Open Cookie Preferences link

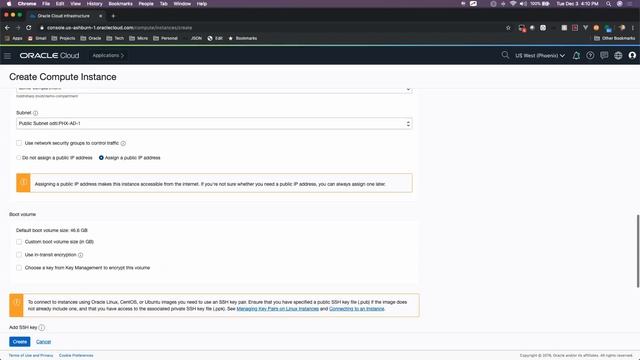click(x=76, y=356)
